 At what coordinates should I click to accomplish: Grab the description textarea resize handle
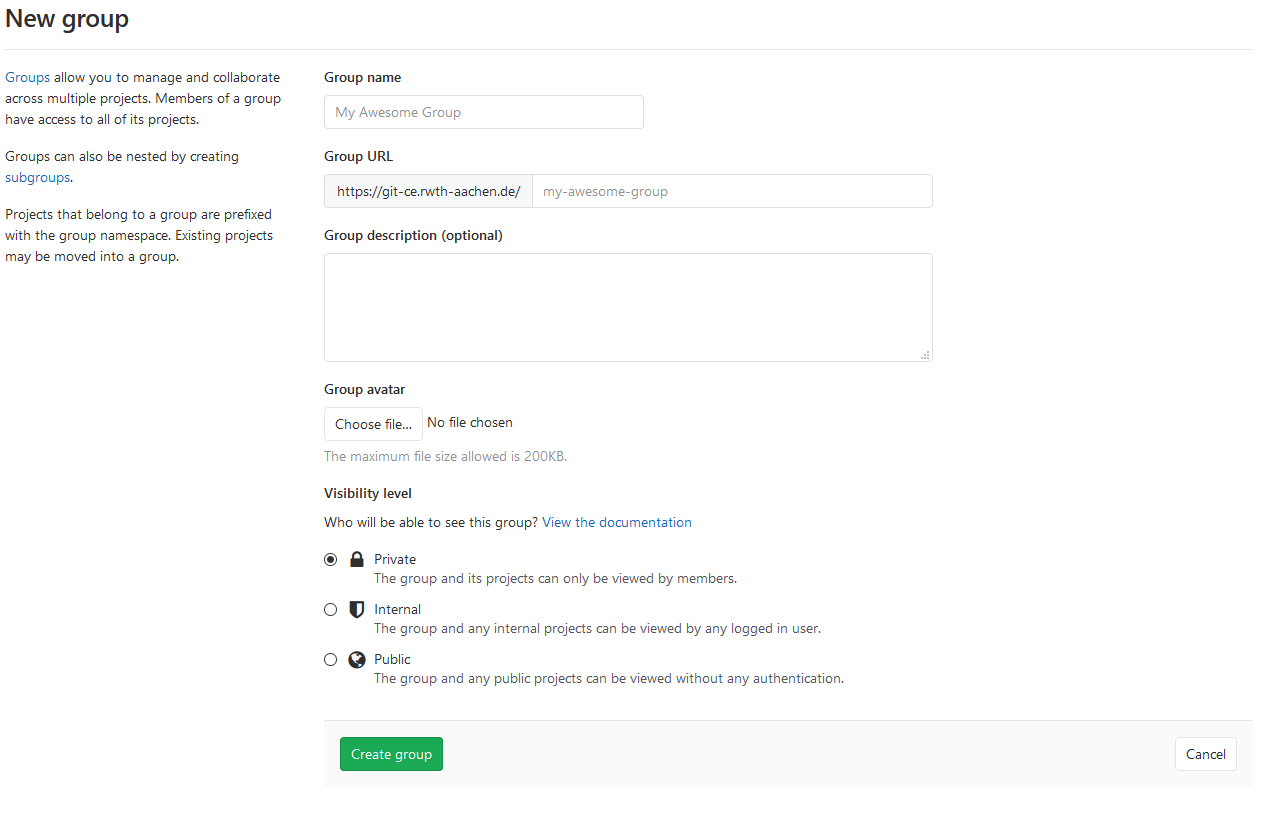pos(925,354)
